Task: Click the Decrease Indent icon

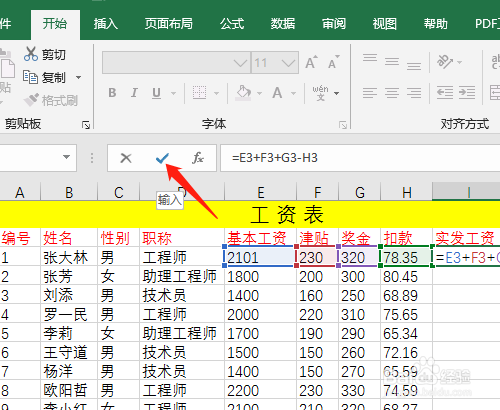Action: pos(445,93)
